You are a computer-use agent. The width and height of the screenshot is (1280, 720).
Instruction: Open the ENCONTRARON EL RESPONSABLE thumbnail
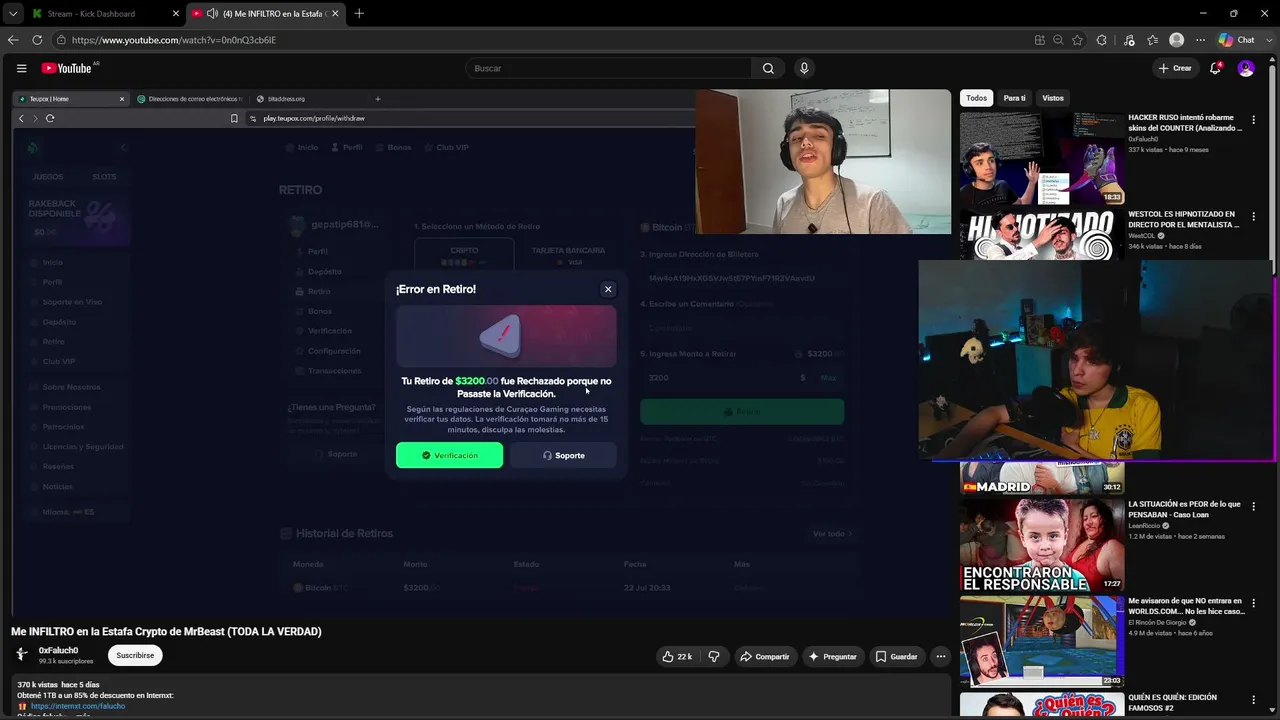1042,545
